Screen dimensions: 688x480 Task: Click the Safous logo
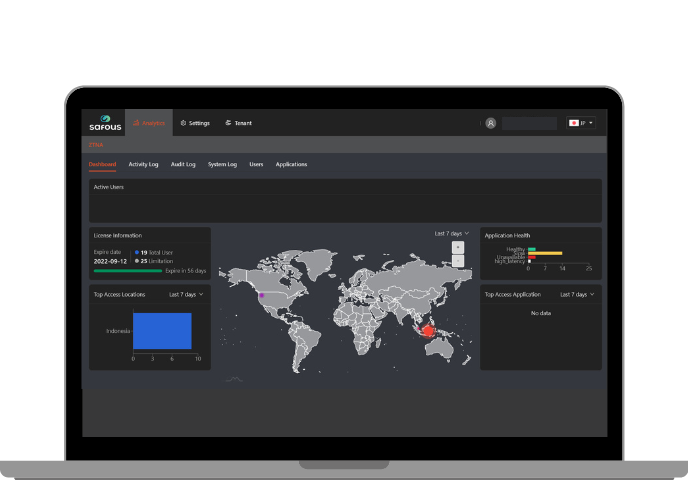tap(105, 123)
